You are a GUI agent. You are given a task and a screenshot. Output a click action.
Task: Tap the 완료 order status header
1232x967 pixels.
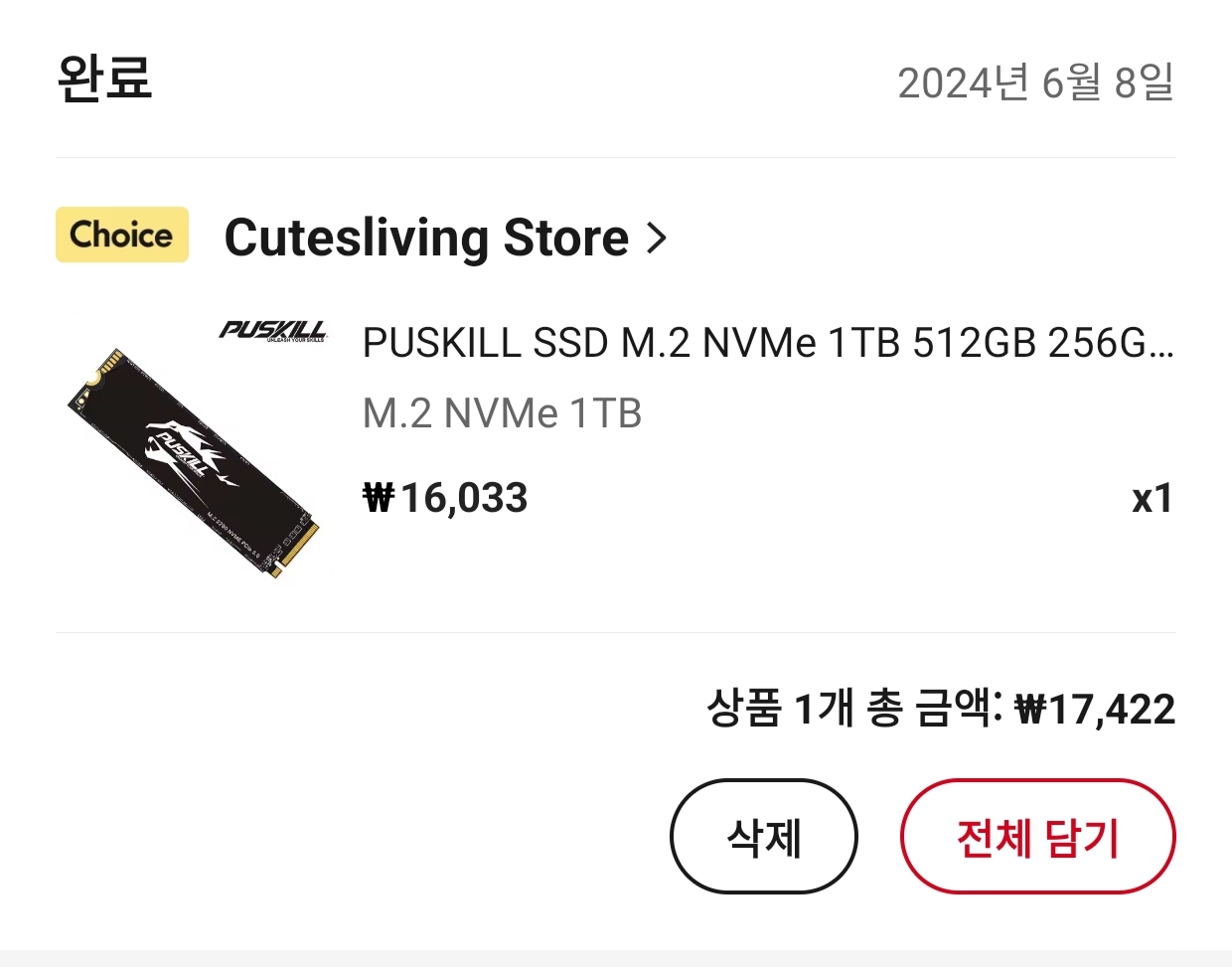(104, 79)
